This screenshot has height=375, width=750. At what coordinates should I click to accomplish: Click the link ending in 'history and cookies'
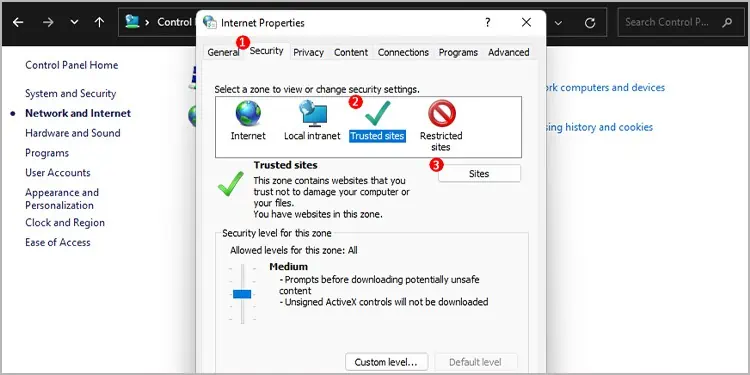(599, 127)
